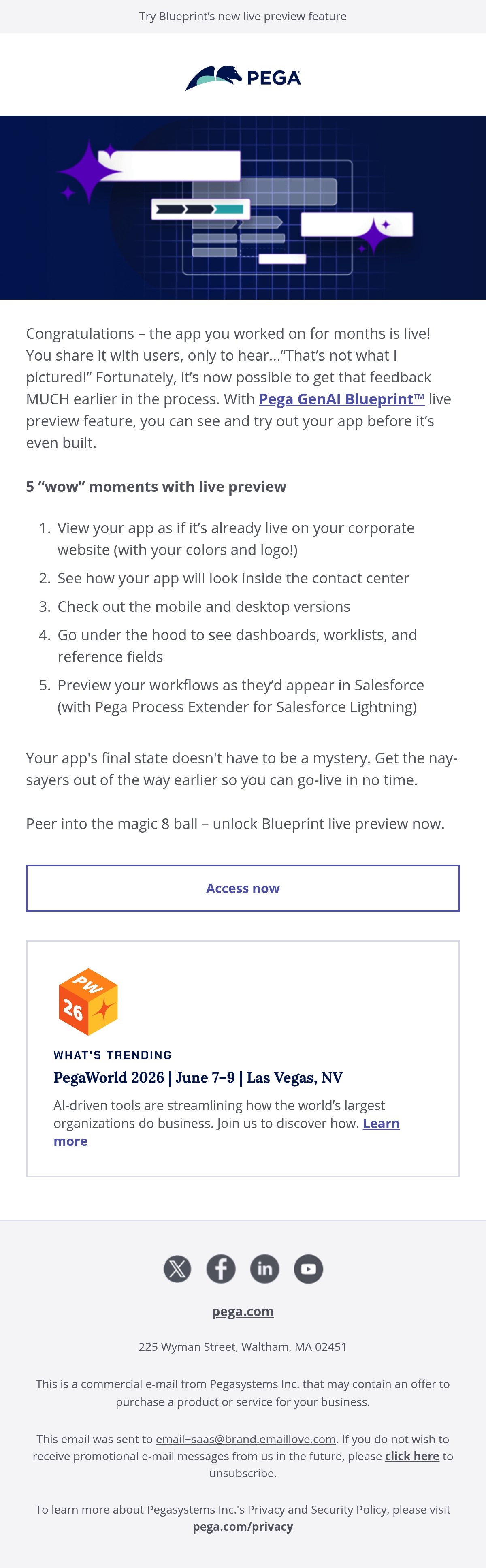Click the orange PW26 cube icon
Viewport: 486px width, 1568px height.
pos(88,1001)
